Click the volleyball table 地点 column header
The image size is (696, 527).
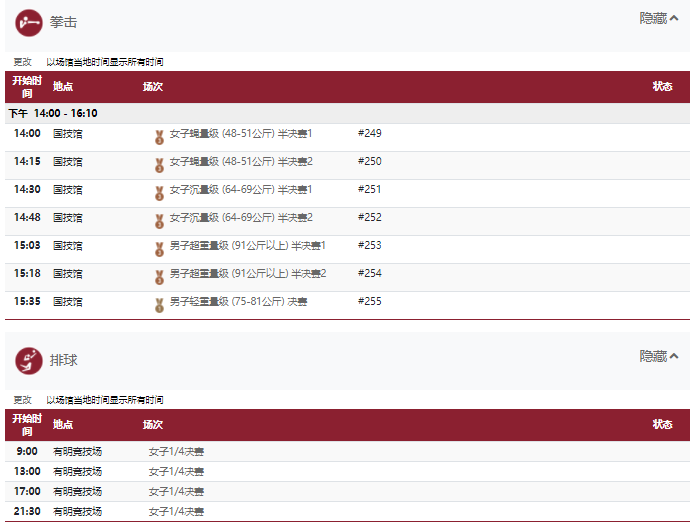[x=63, y=424]
